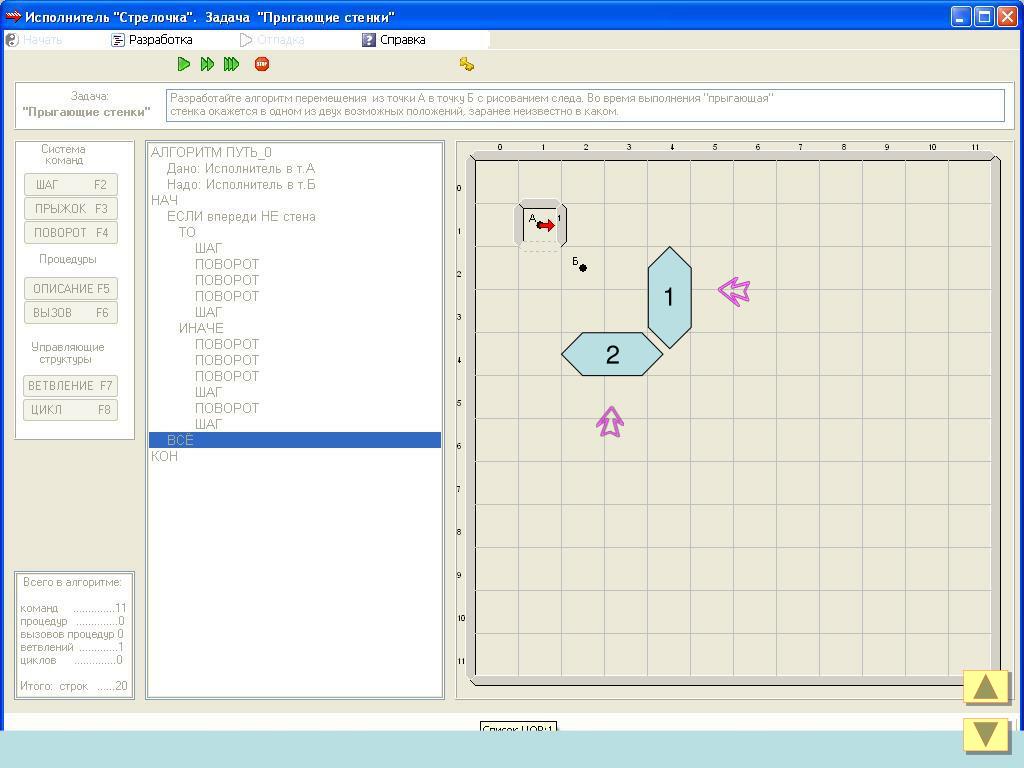Maximize the Стрелочка window
Viewport: 1024px width, 768px height.
(984, 16)
